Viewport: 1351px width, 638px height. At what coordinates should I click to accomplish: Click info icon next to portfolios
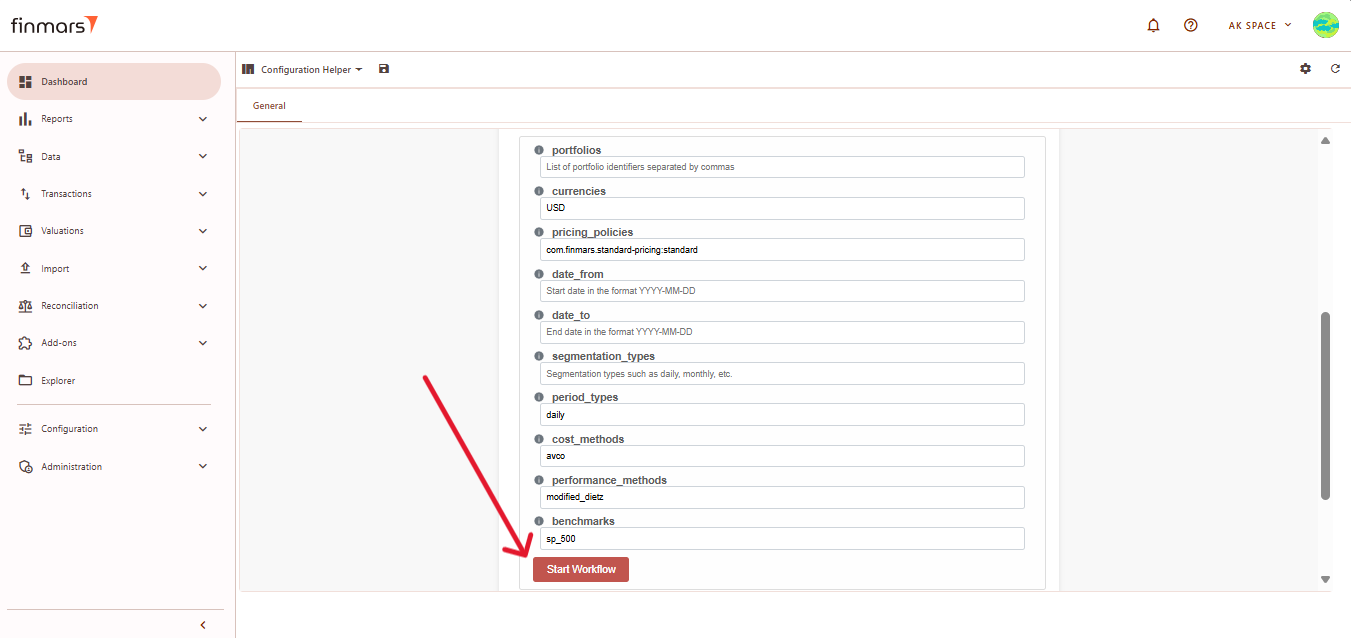539,150
